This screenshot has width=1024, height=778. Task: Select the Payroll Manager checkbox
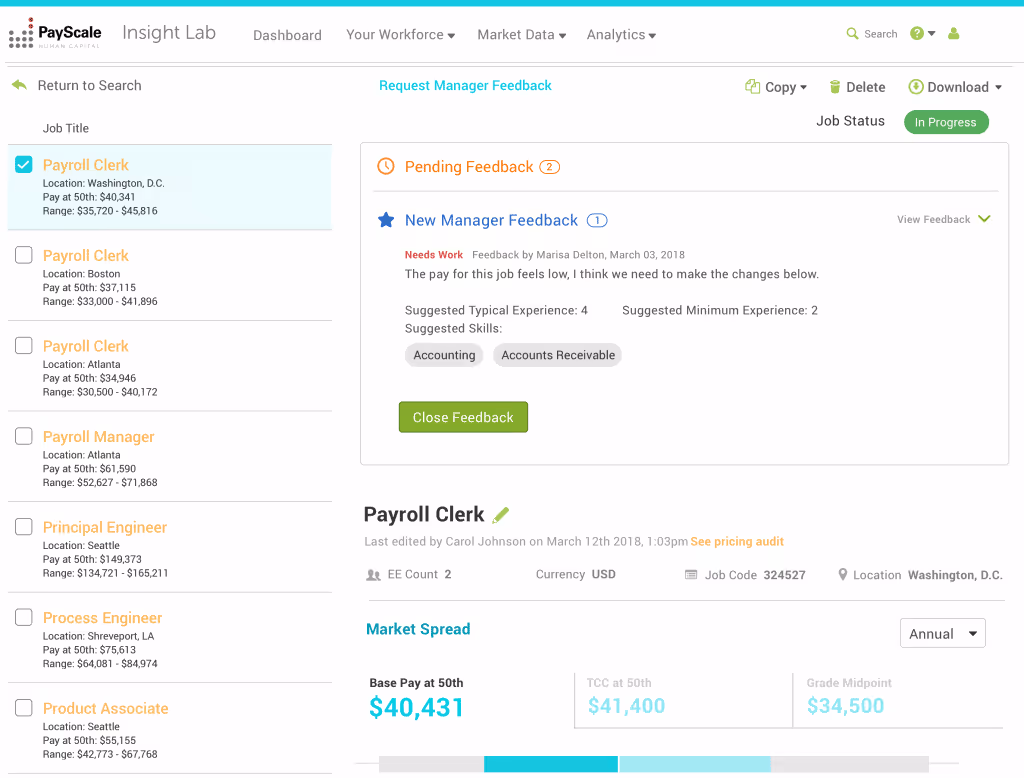click(x=23, y=436)
